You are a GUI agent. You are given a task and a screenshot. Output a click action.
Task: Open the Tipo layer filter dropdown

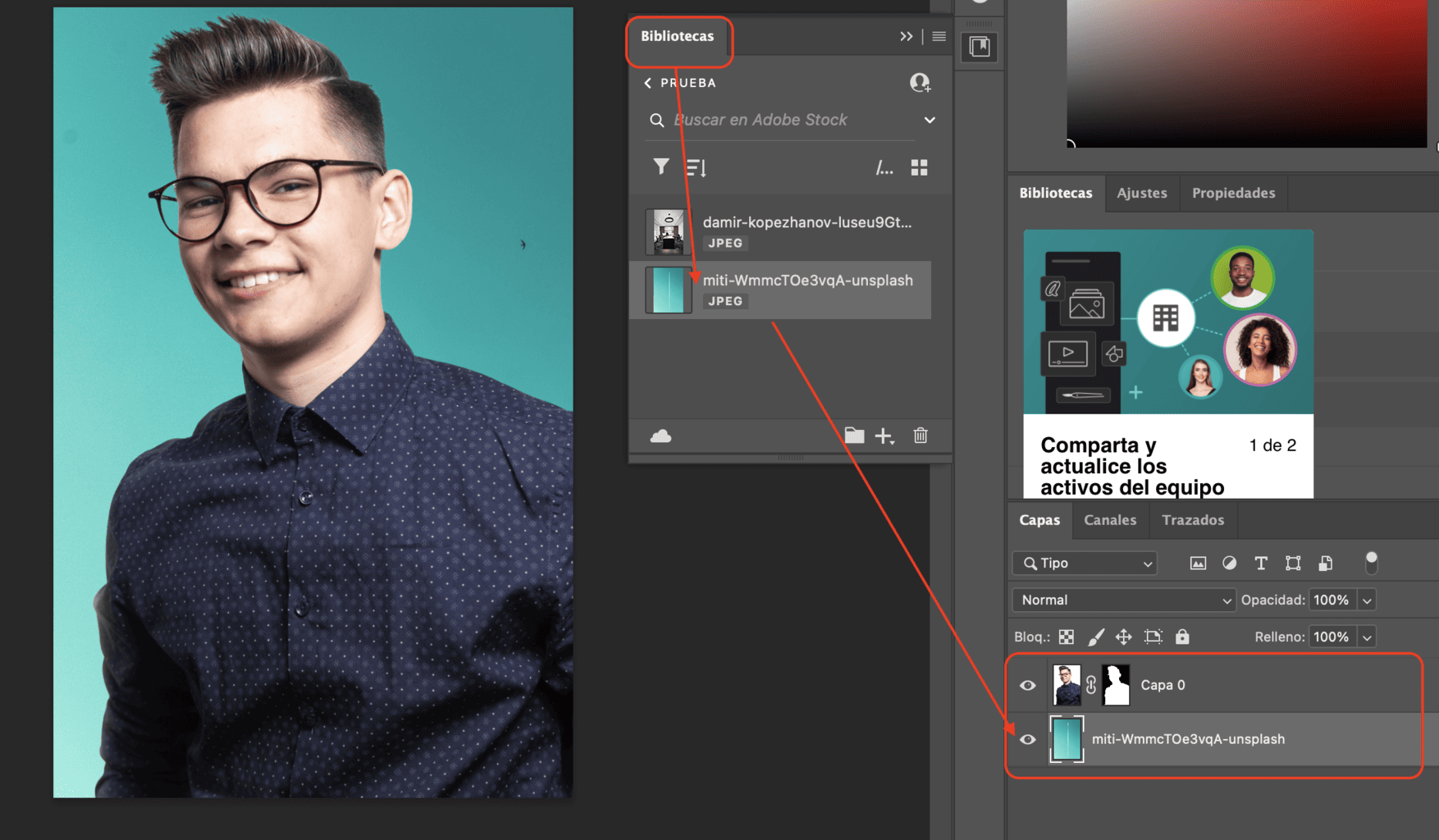click(x=1085, y=563)
